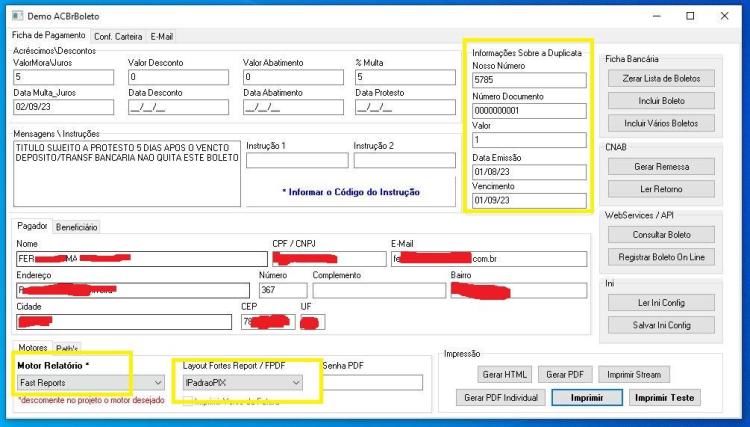Click the Data Abatimento date field

pos(293,107)
